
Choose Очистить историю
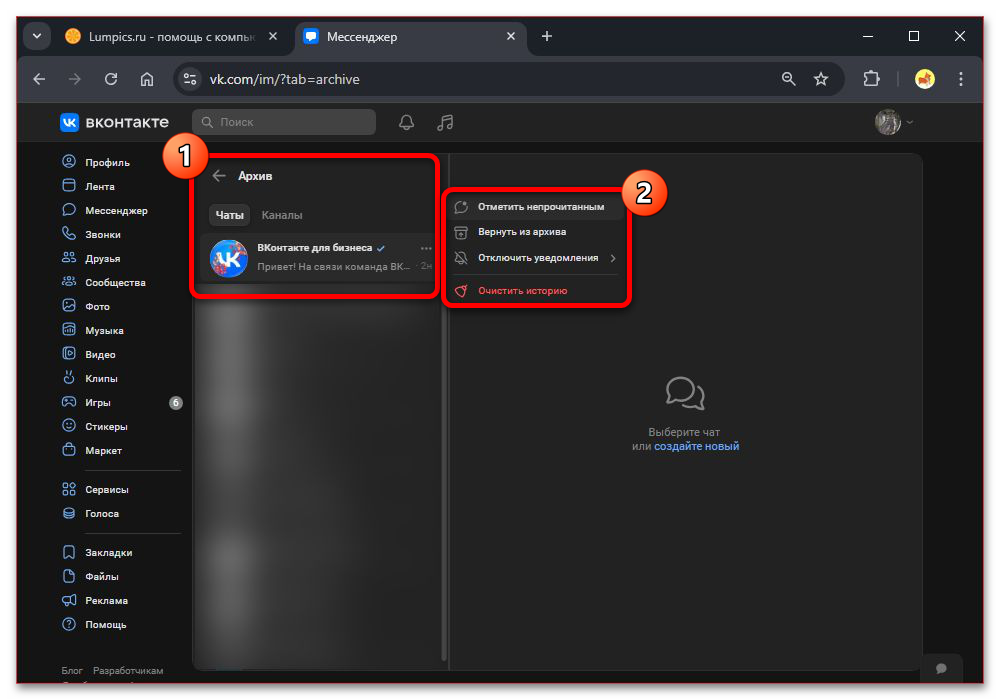(x=535, y=291)
